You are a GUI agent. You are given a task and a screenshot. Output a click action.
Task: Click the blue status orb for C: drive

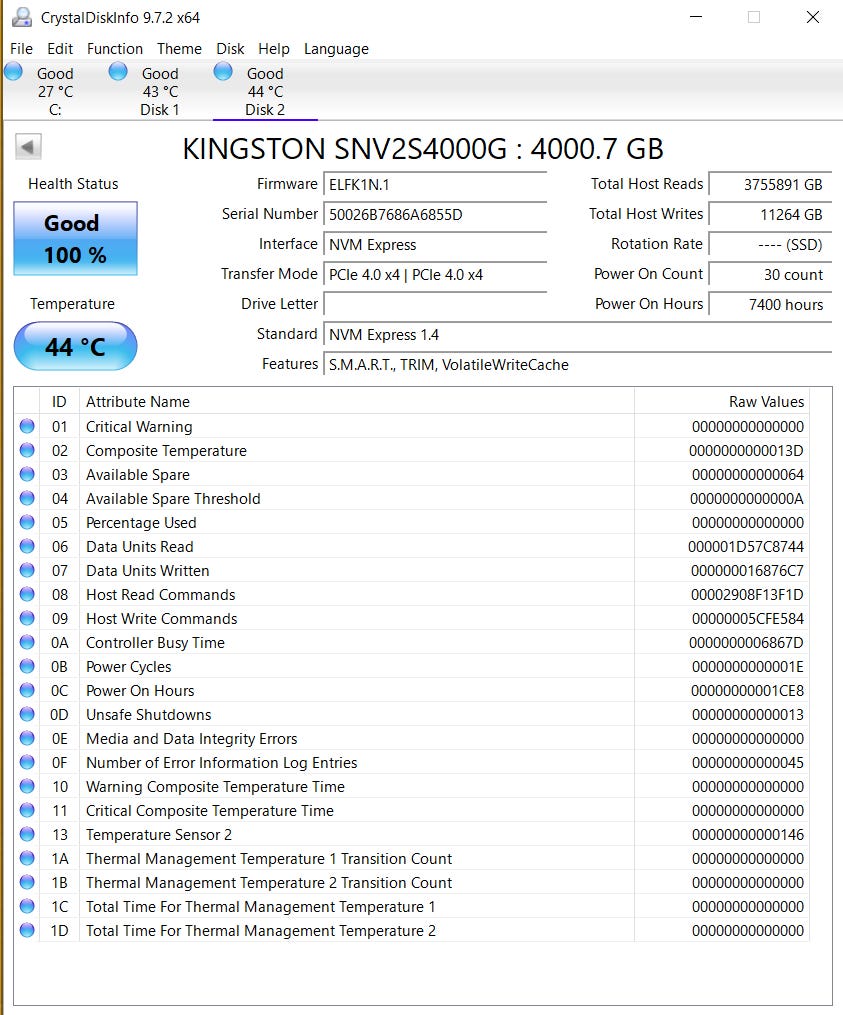[14, 71]
